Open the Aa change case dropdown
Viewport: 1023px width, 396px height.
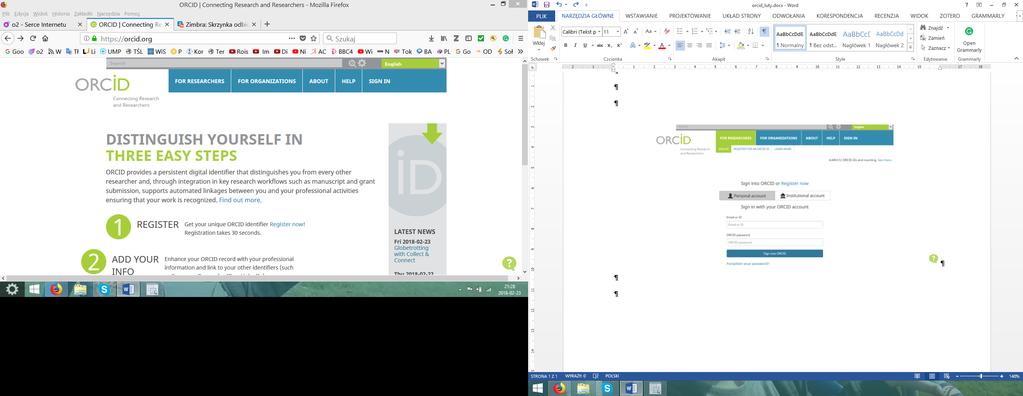(x=650, y=31)
